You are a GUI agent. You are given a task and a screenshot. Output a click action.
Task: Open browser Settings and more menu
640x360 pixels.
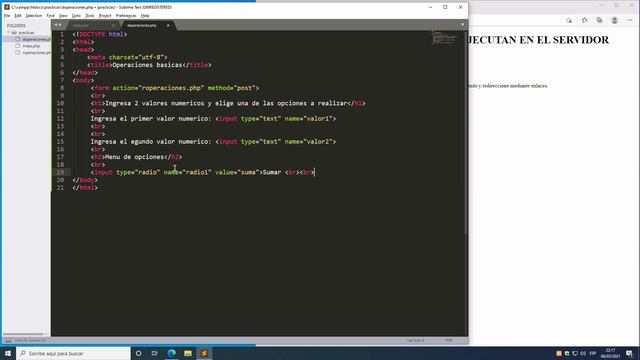(x=630, y=20)
